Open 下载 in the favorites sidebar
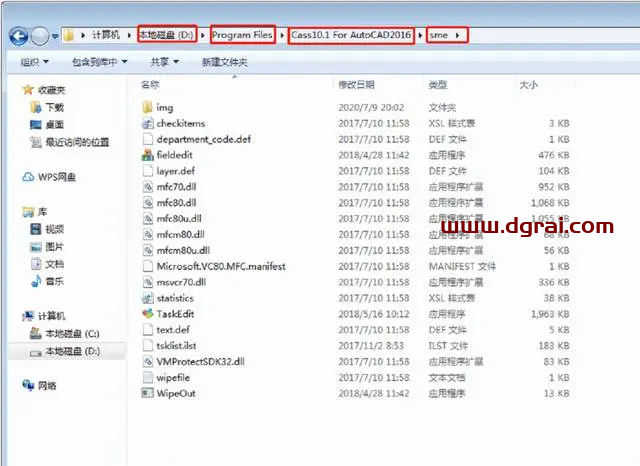Viewport: 640px width, 466px height. point(55,107)
